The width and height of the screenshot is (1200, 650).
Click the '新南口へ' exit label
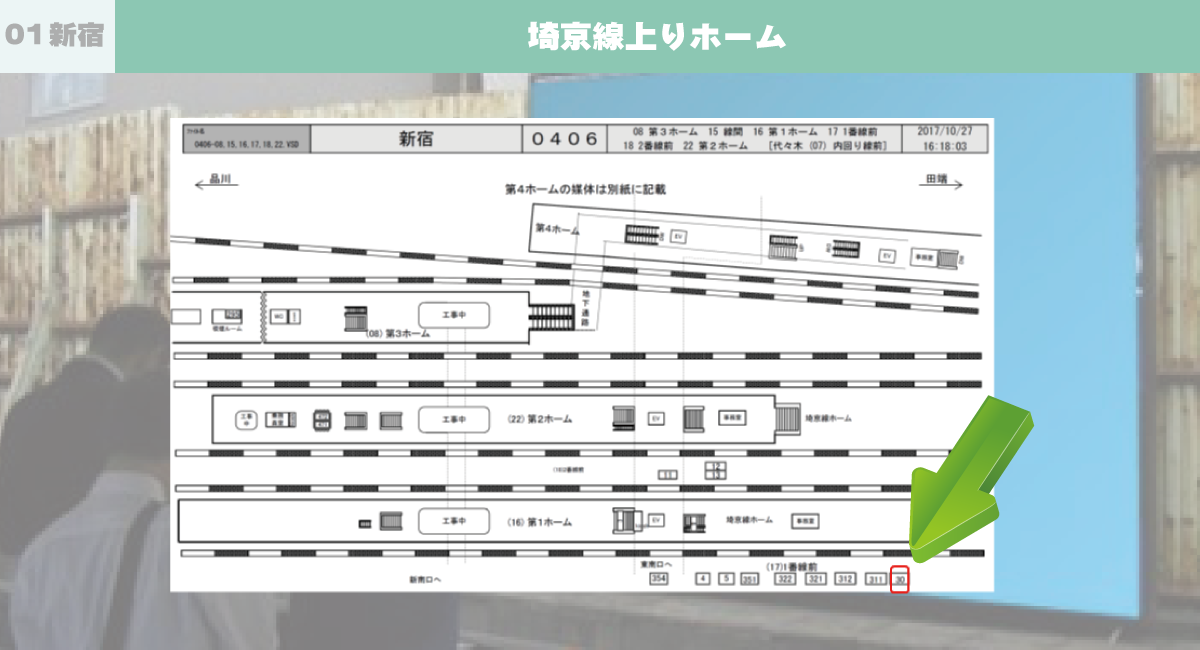point(424,580)
